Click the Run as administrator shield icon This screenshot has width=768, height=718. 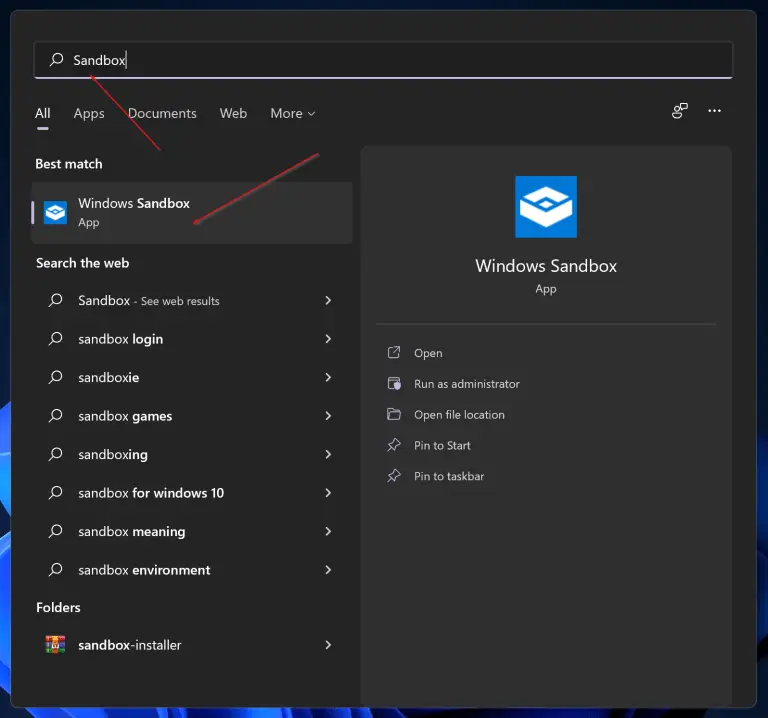click(x=394, y=383)
